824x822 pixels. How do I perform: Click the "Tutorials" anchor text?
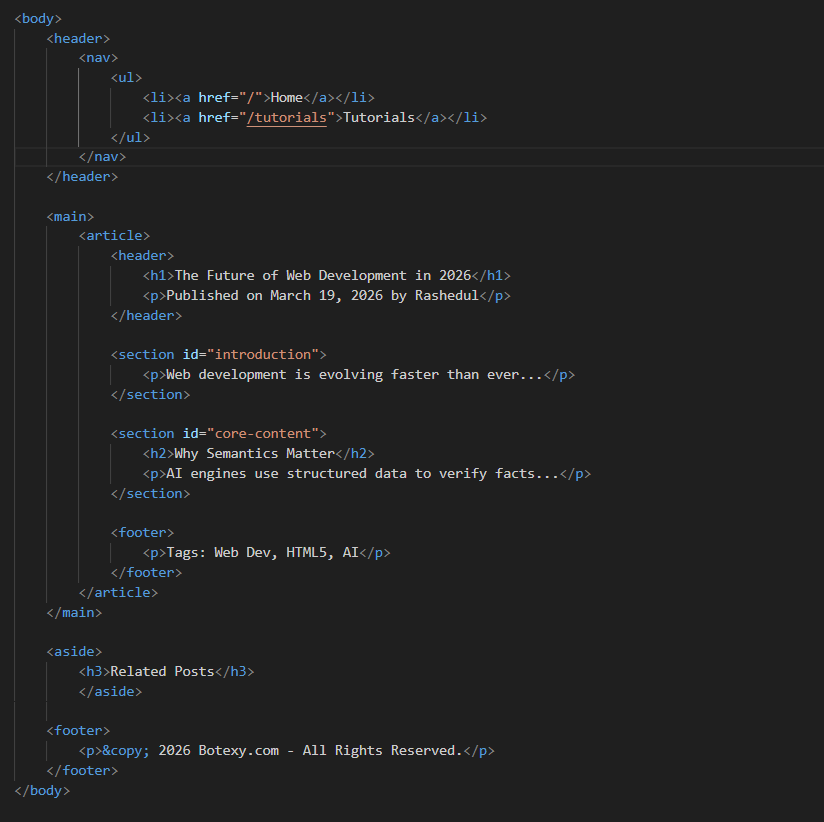pyautogui.click(x=378, y=117)
